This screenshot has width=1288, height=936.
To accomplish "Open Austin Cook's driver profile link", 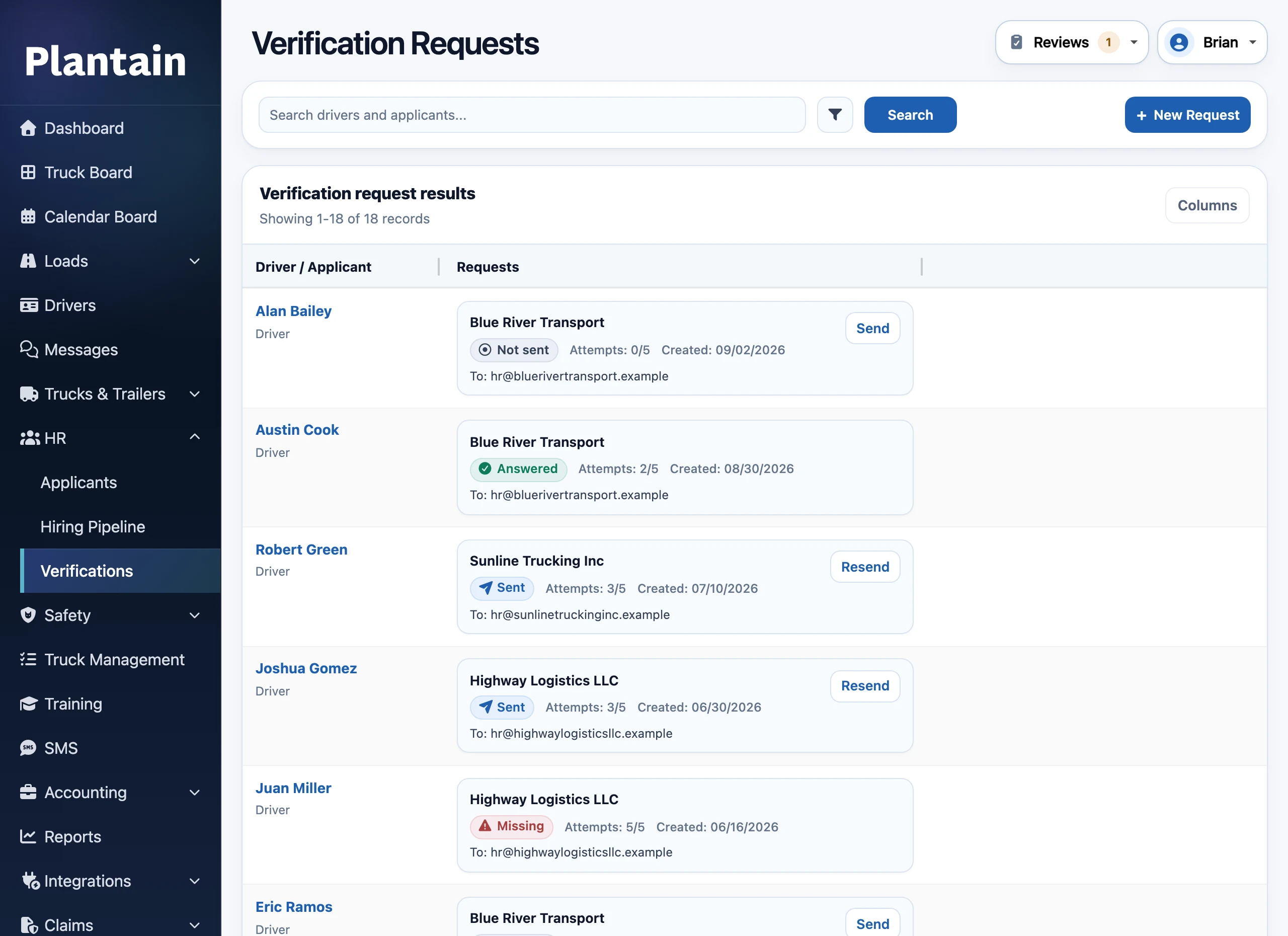I will (297, 430).
